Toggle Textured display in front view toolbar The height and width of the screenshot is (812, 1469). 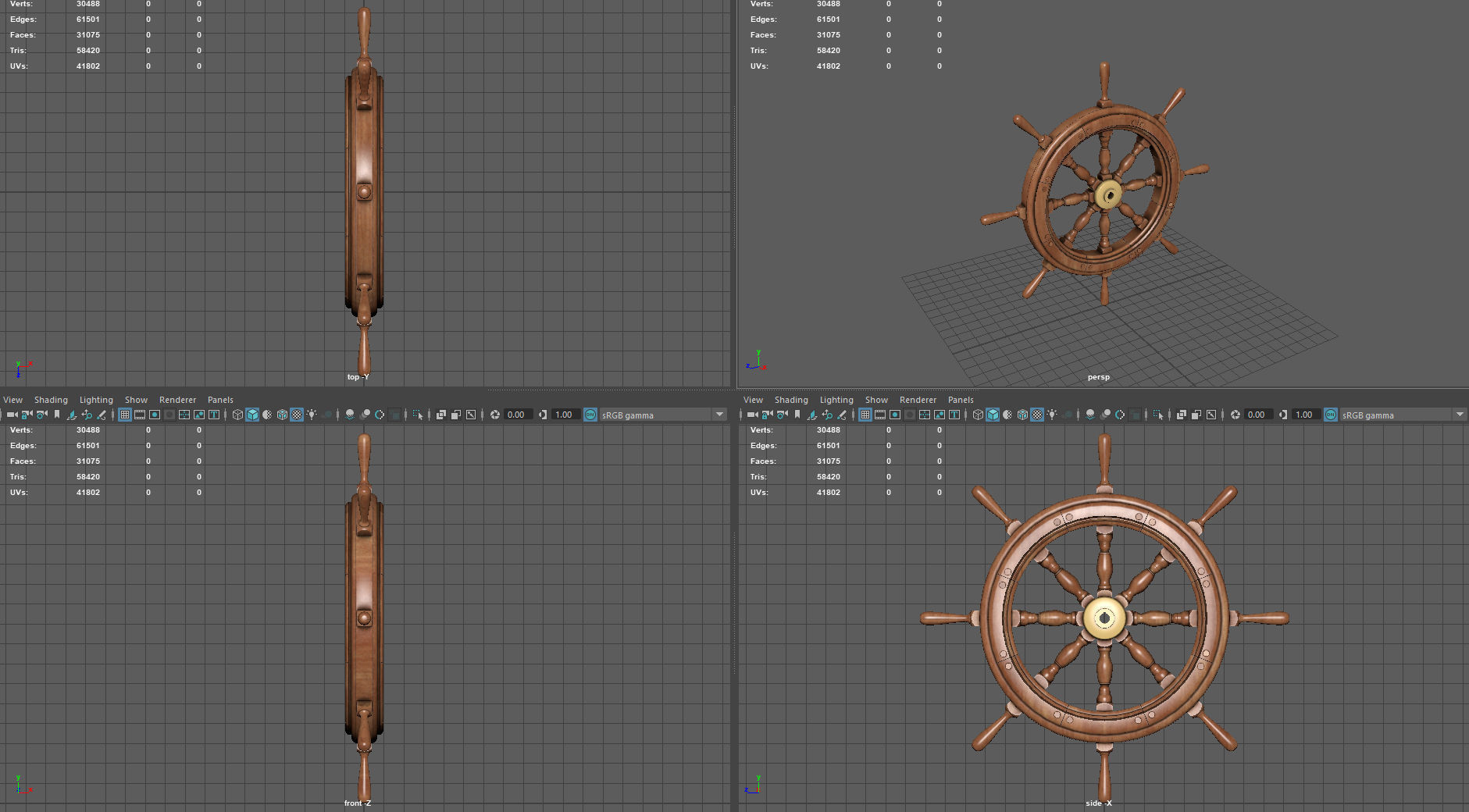pos(297,415)
